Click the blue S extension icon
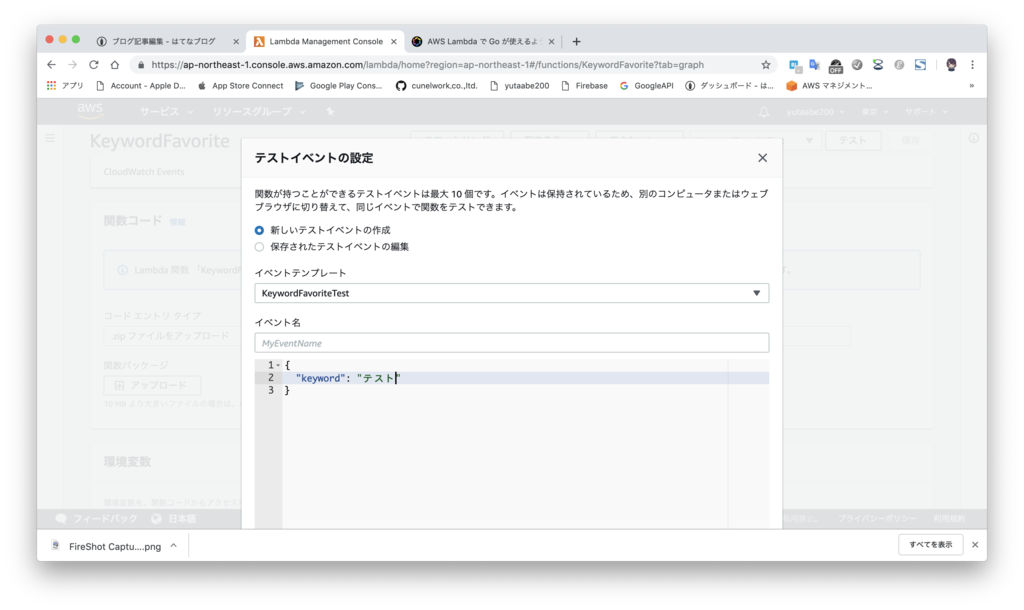Image resolution: width=1024 pixels, height=610 pixels. point(920,65)
